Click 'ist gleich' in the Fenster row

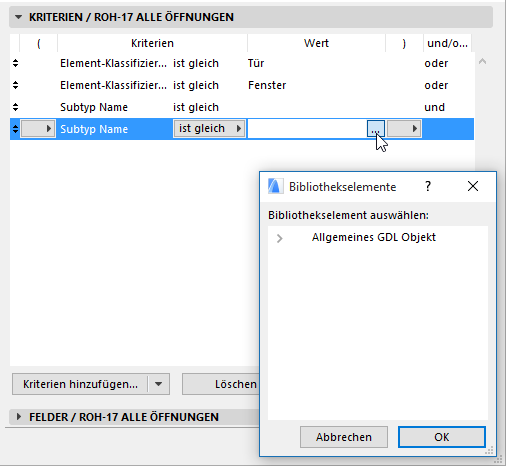click(196, 85)
